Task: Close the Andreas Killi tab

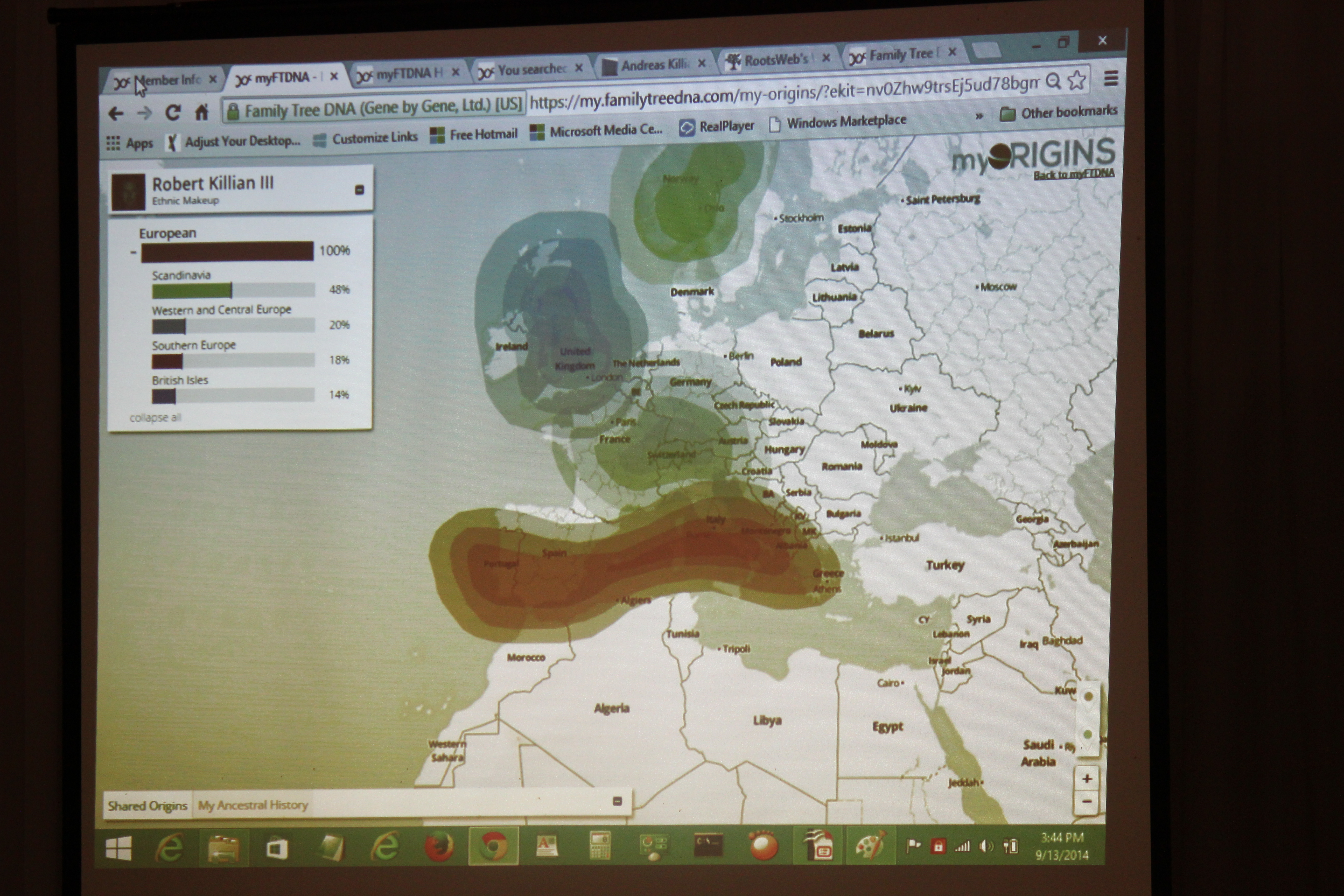Action: pos(702,63)
